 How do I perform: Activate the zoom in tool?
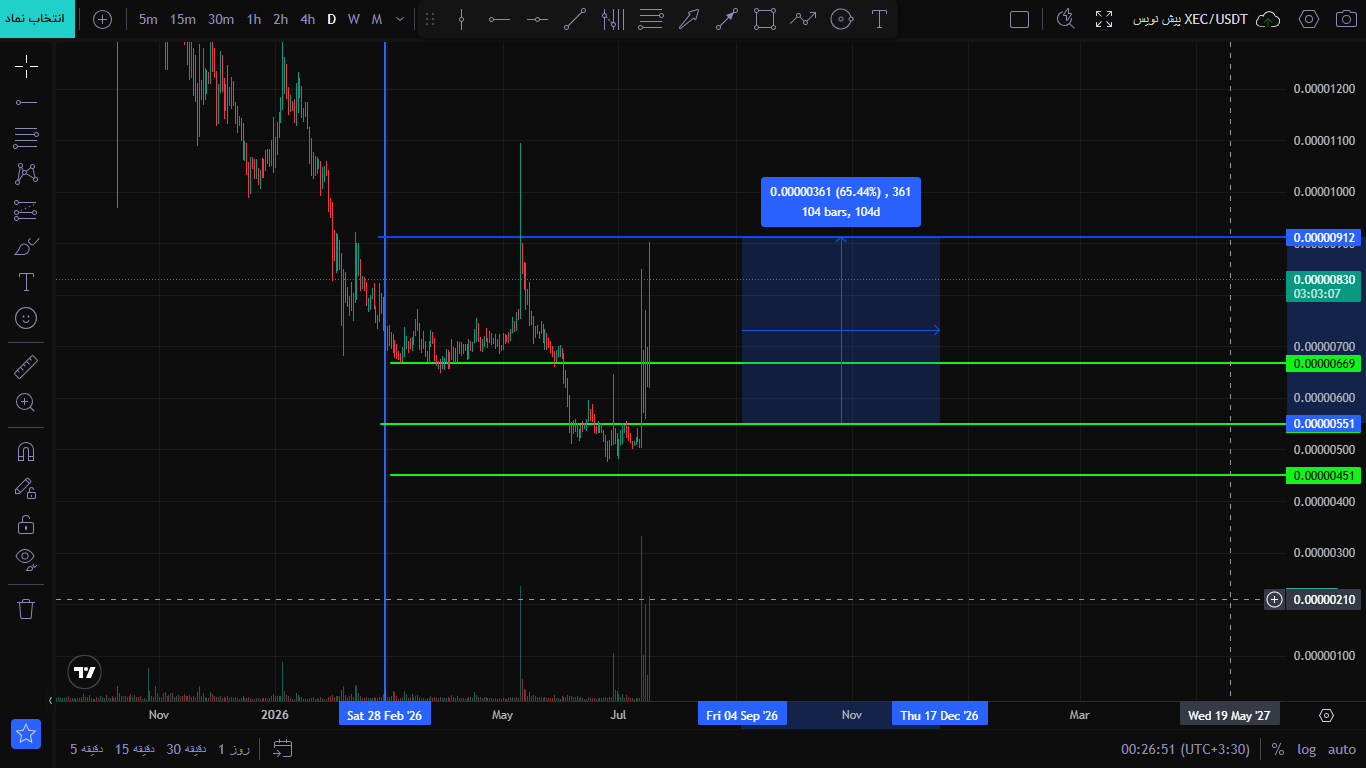pos(26,403)
